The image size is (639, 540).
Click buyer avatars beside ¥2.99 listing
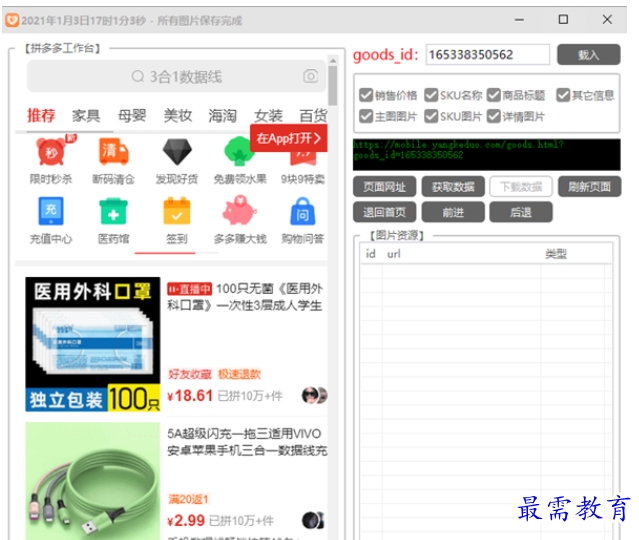313,520
